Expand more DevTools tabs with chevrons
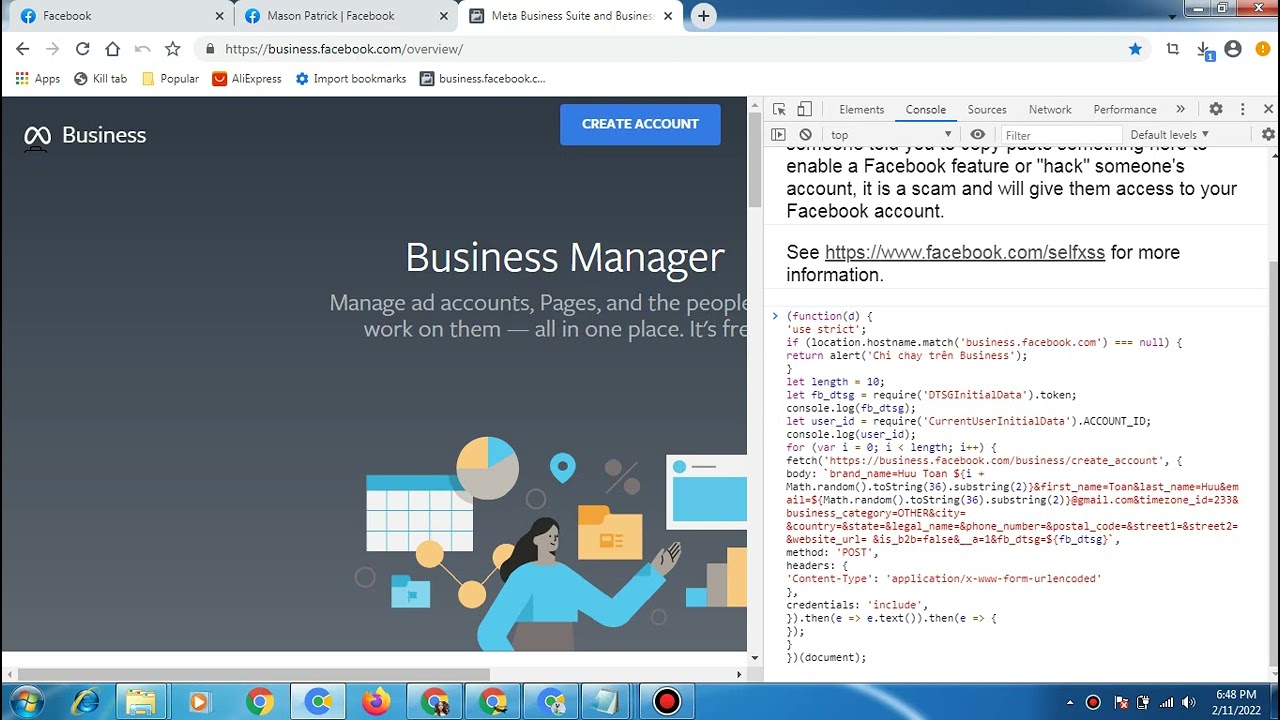 click(x=1180, y=109)
